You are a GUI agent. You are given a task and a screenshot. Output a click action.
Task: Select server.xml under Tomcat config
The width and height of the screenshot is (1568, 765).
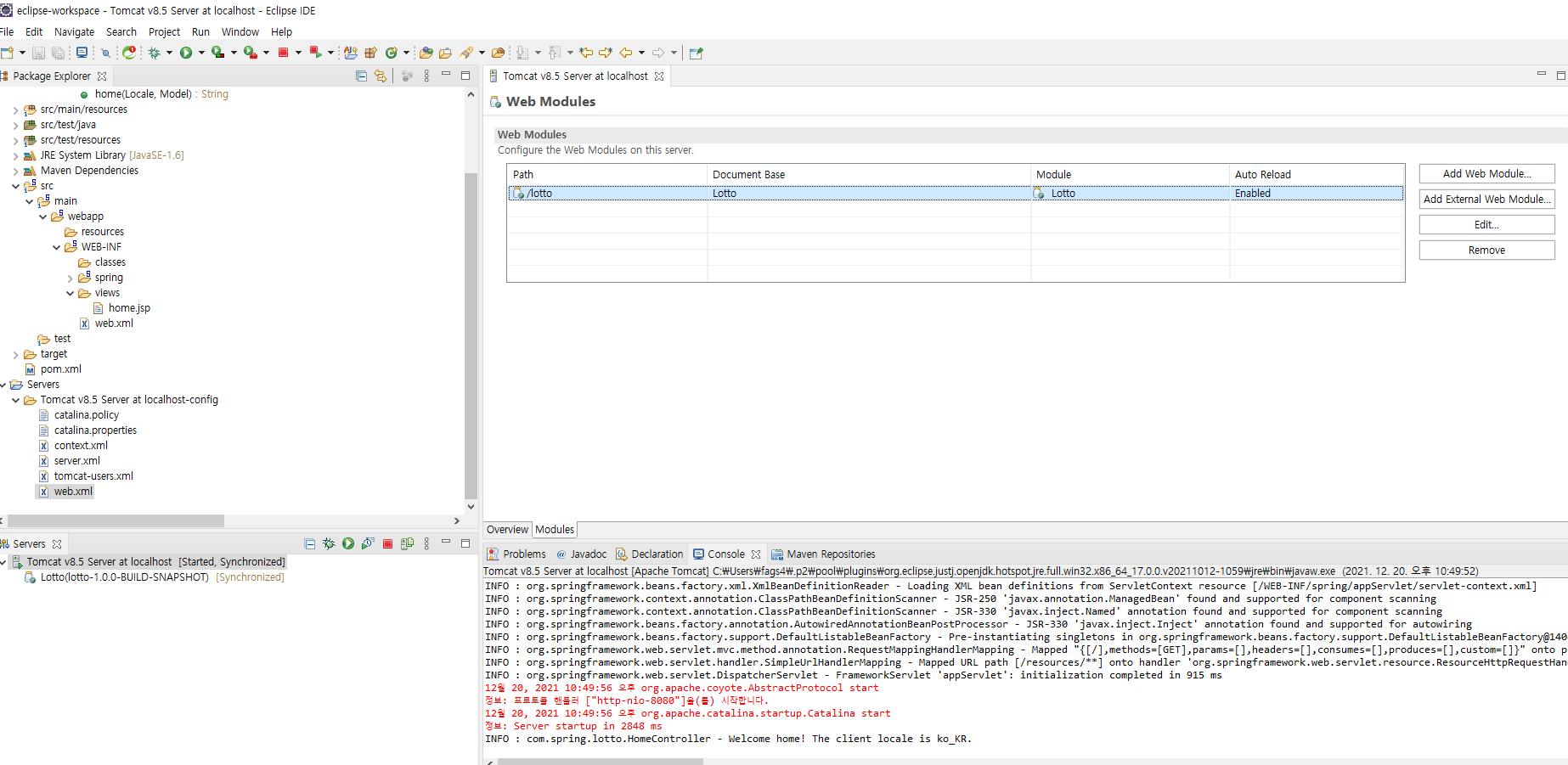tap(70, 461)
